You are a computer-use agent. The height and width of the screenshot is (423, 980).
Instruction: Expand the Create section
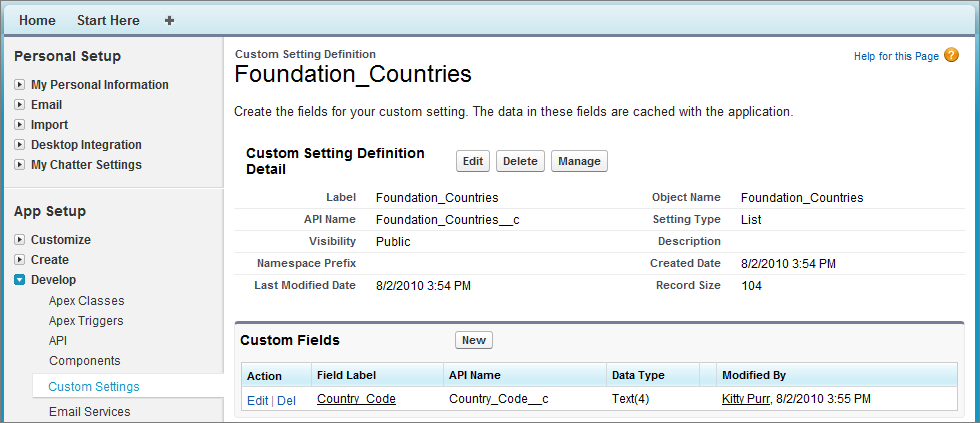point(20,260)
